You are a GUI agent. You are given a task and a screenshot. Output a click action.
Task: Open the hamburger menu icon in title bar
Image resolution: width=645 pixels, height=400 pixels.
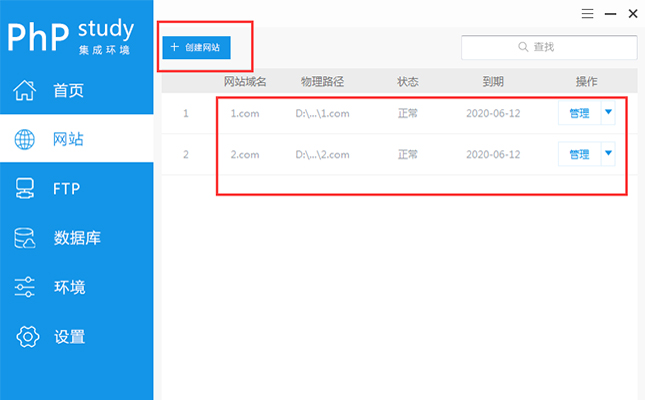tap(587, 14)
